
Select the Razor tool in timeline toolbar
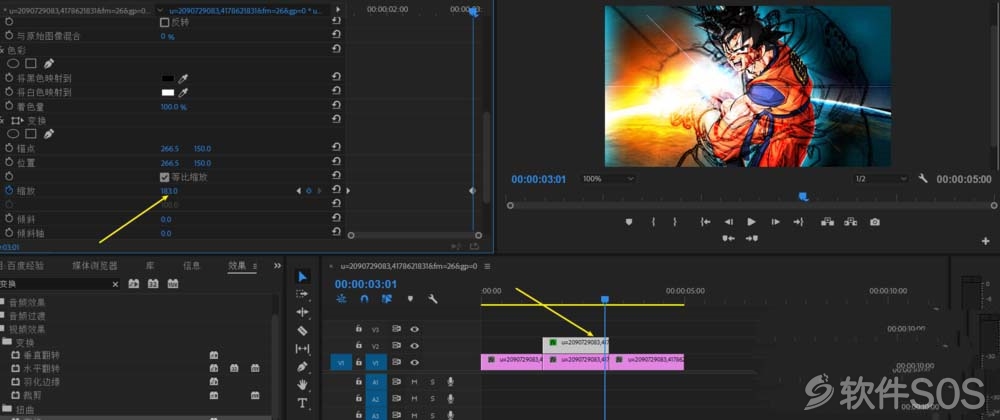302,330
